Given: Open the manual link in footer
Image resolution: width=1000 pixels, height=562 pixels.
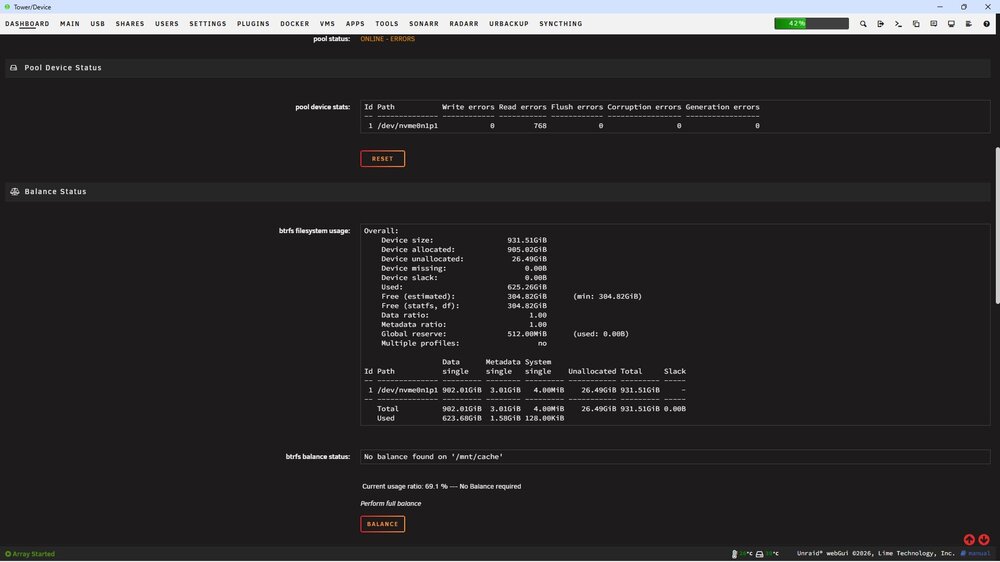Looking at the screenshot, I should tap(976, 554).
